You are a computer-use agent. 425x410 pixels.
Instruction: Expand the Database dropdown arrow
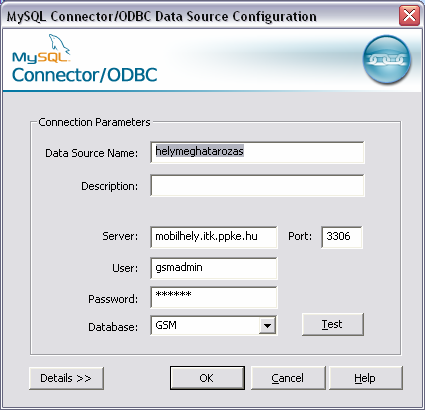[x=267, y=325]
